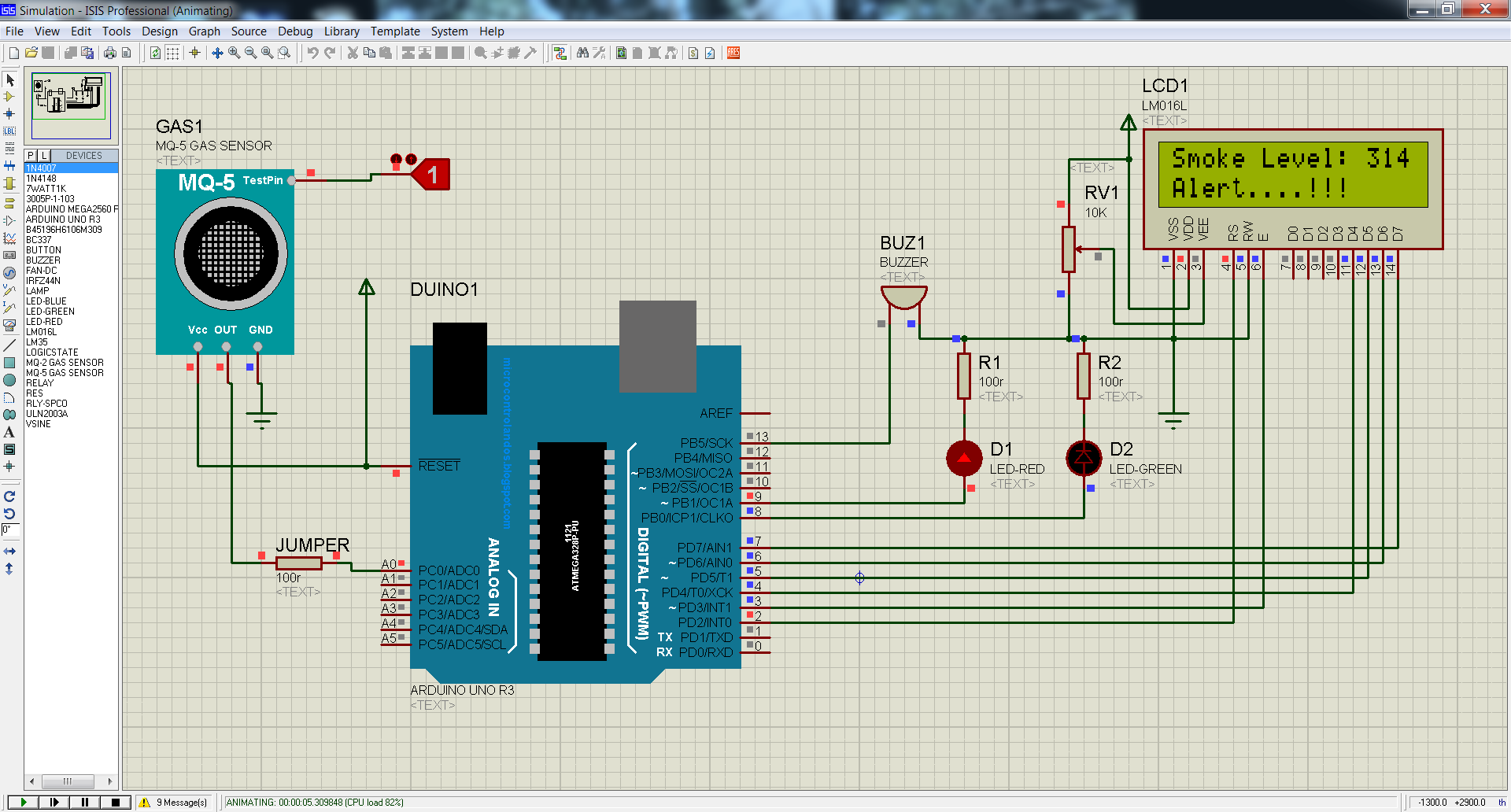Select LM016L in devices list
The width and height of the screenshot is (1511, 812).
tap(71, 332)
